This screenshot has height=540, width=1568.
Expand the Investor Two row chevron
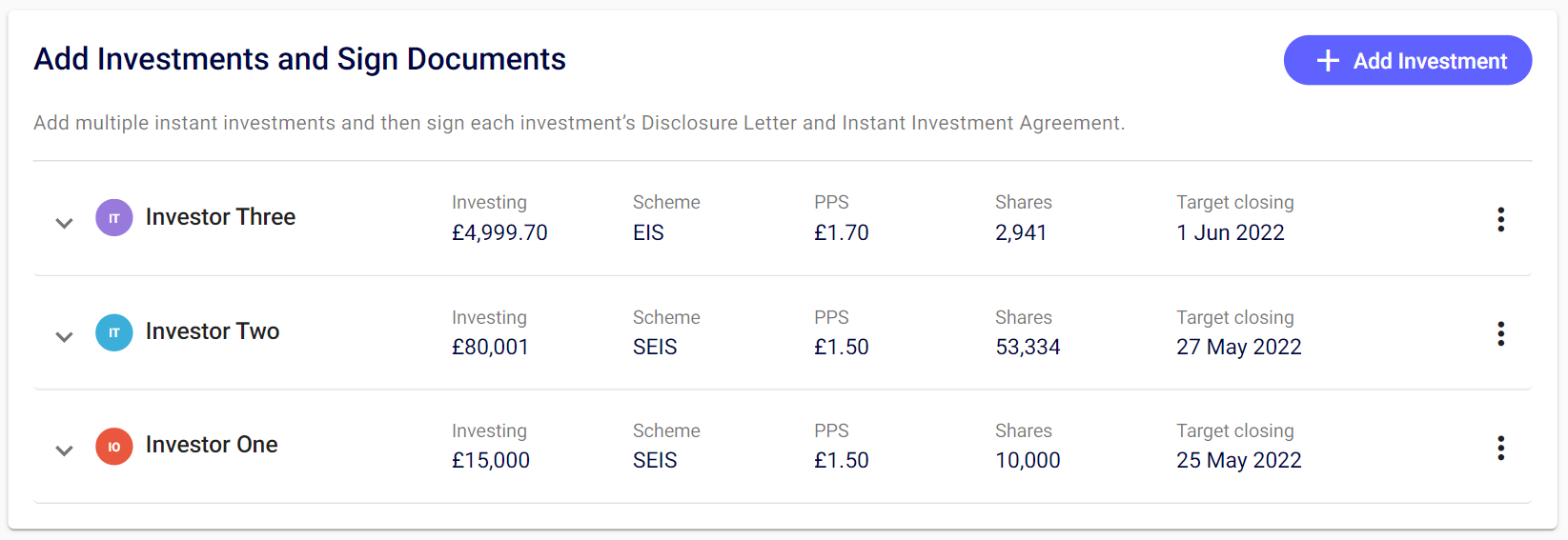64,336
